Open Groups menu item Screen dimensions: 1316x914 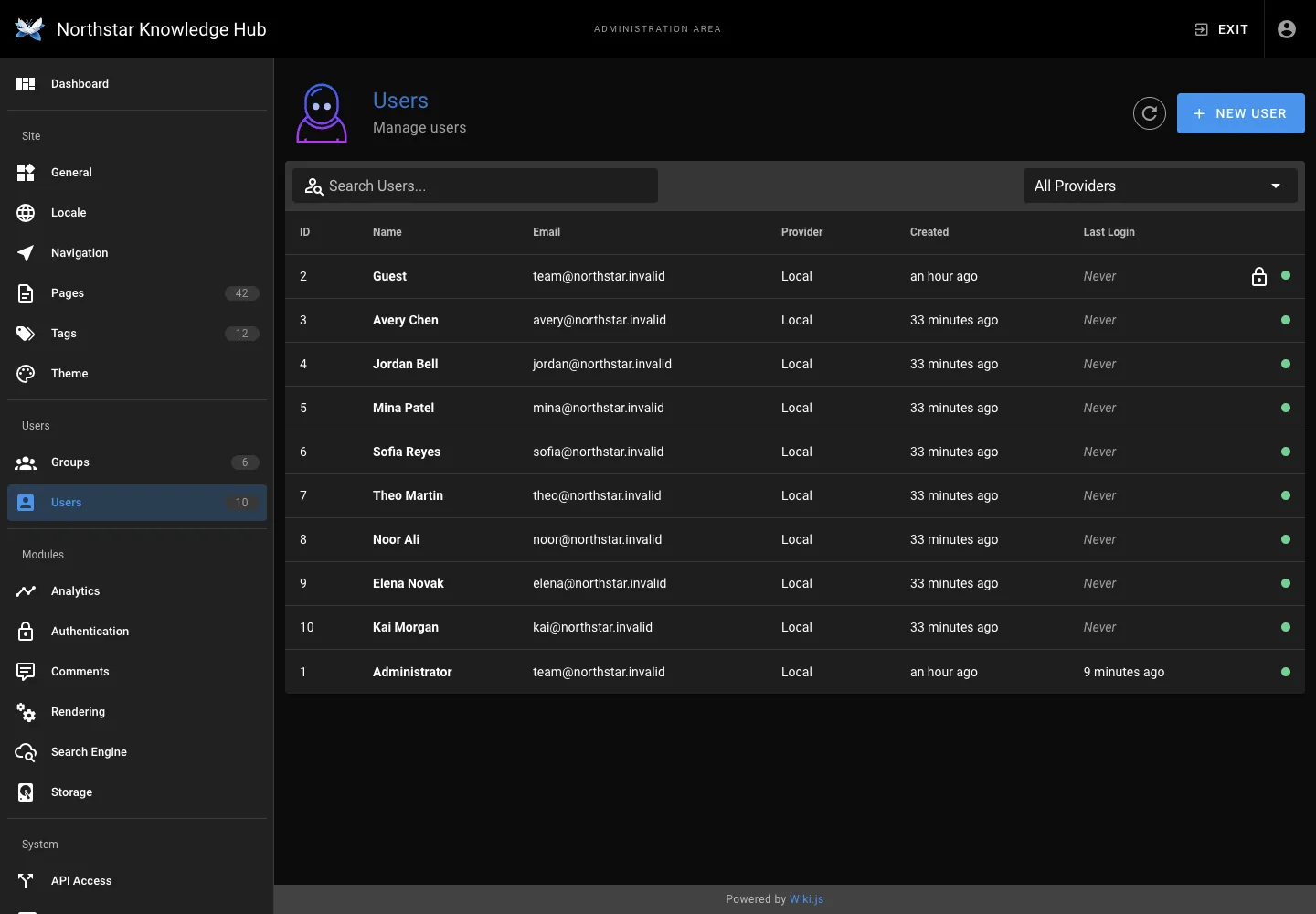pyautogui.click(x=137, y=462)
